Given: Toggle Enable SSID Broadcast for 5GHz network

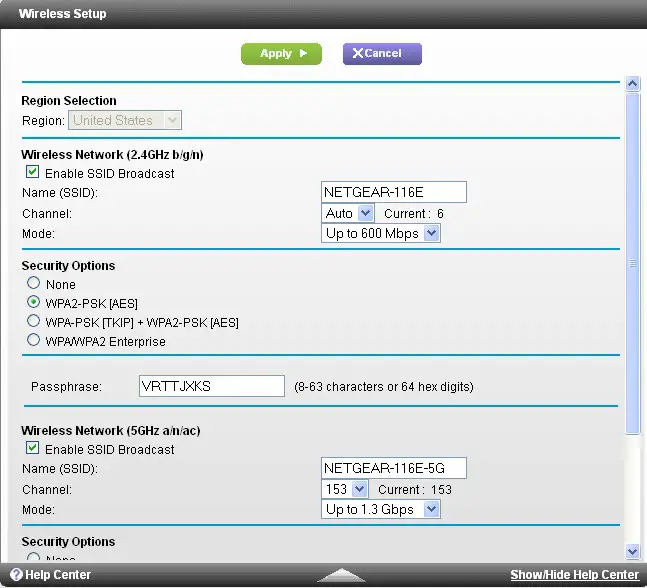Looking at the screenshot, I should (x=33, y=449).
